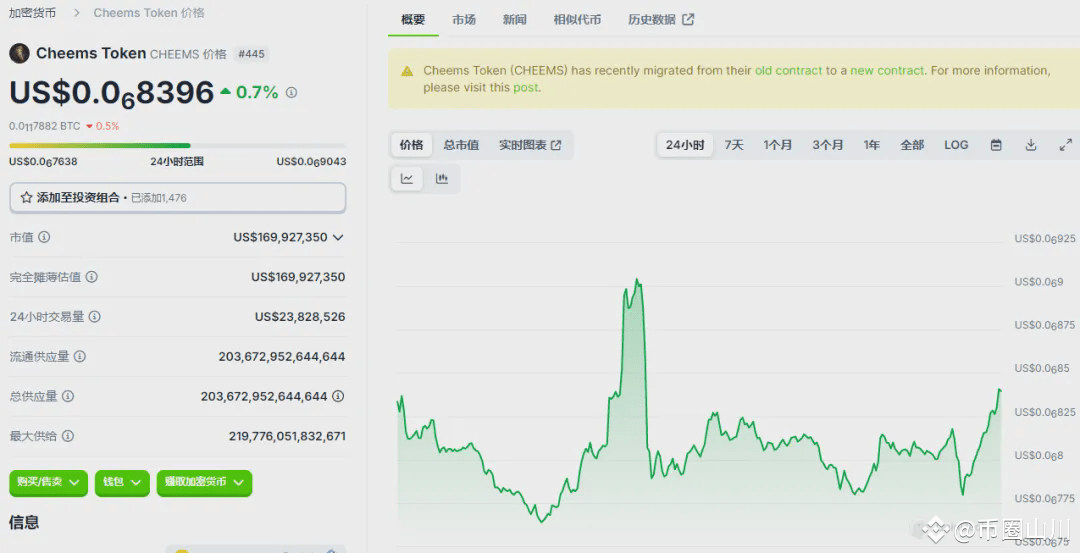
Task: Select the 7天 time range
Action: (x=734, y=145)
